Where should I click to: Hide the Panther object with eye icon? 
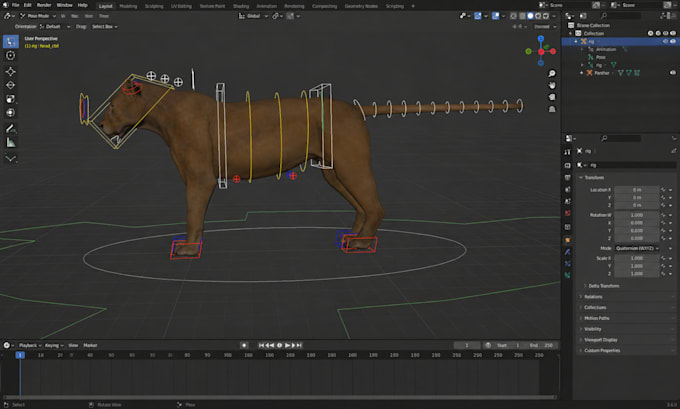coord(673,73)
